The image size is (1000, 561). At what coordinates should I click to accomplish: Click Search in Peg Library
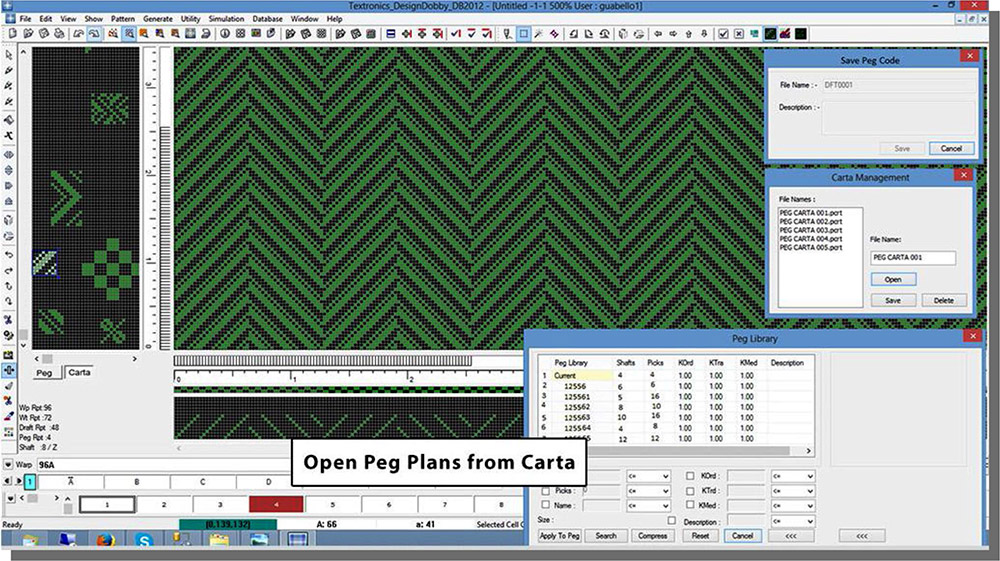606,536
